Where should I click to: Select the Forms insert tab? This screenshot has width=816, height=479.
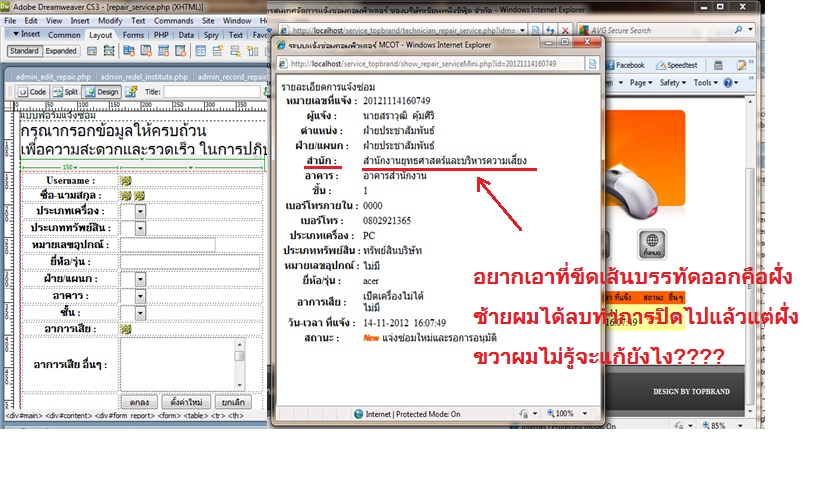click(133, 35)
